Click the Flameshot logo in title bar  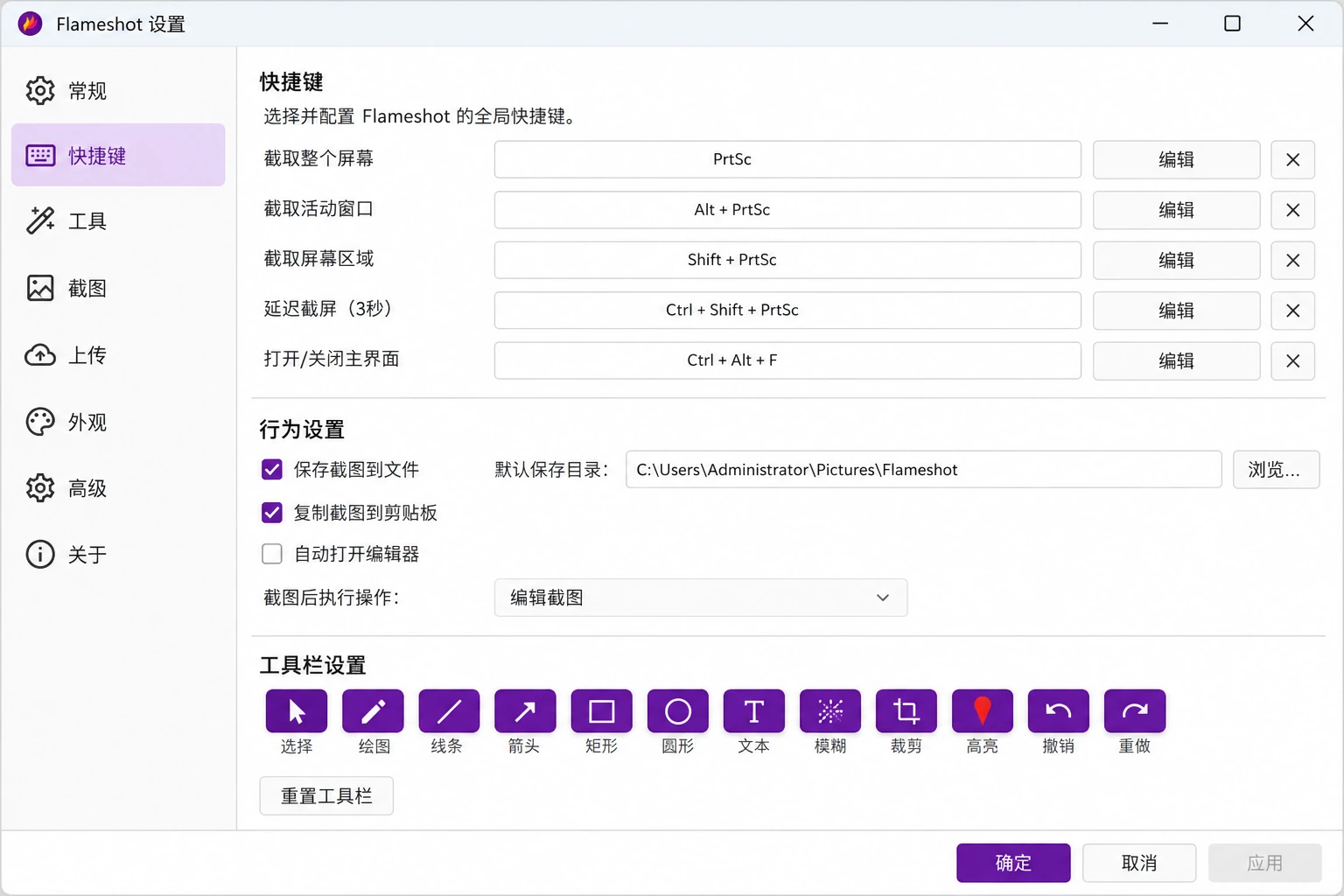click(x=30, y=24)
